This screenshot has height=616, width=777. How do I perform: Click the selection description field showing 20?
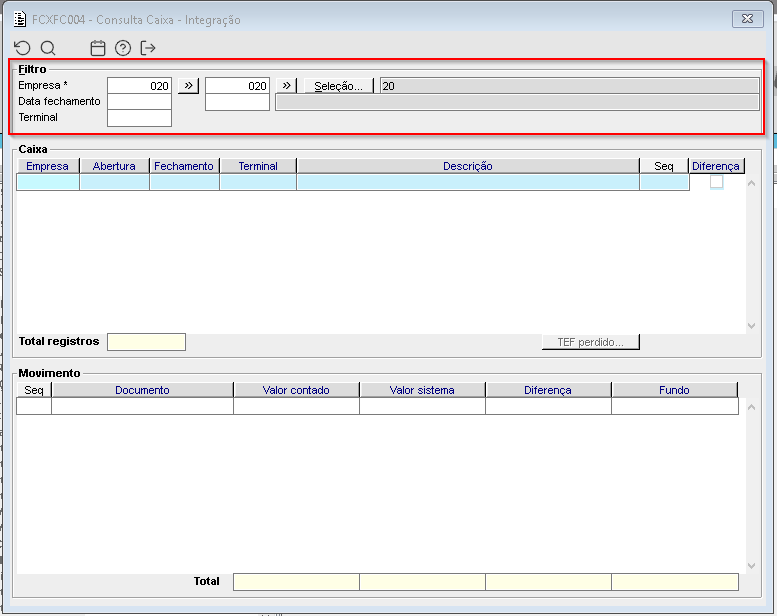pos(569,86)
